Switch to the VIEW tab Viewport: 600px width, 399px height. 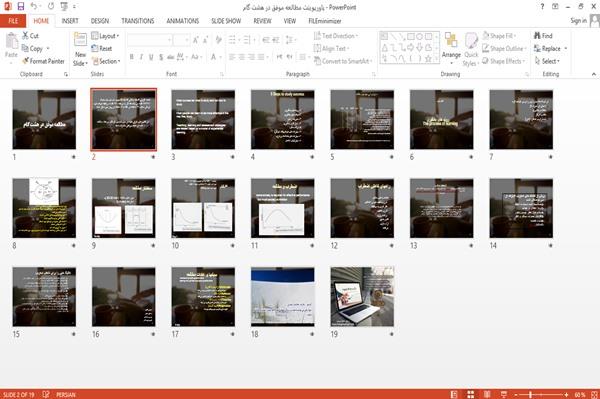[x=290, y=21]
